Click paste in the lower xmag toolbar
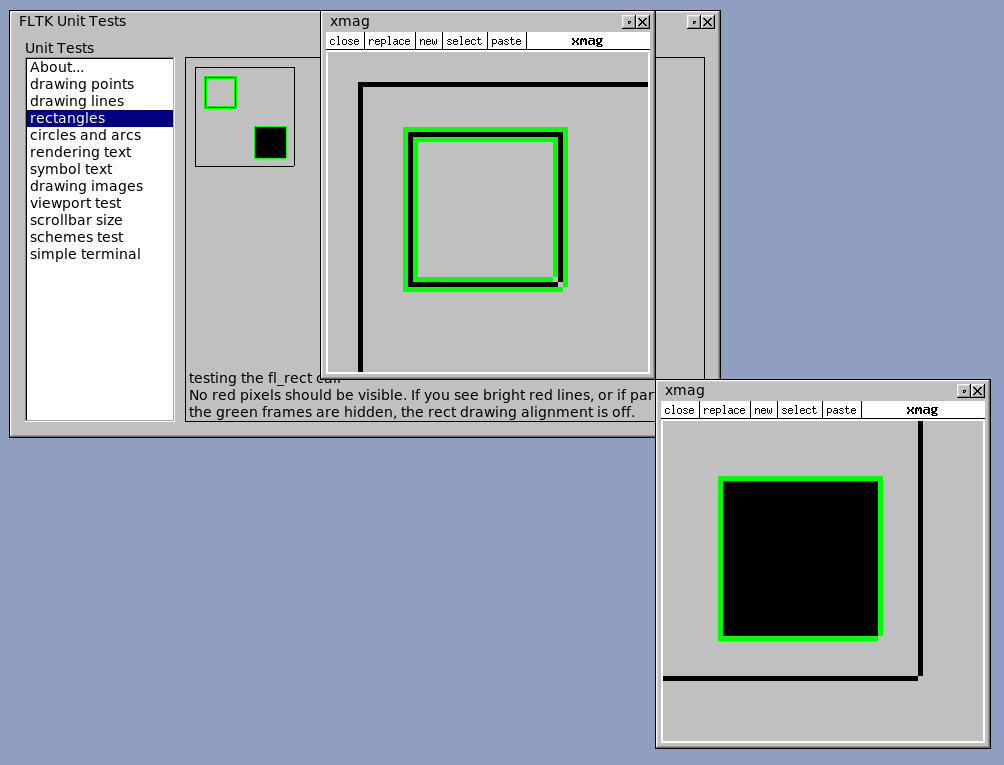The width and height of the screenshot is (1004, 765). point(841,410)
